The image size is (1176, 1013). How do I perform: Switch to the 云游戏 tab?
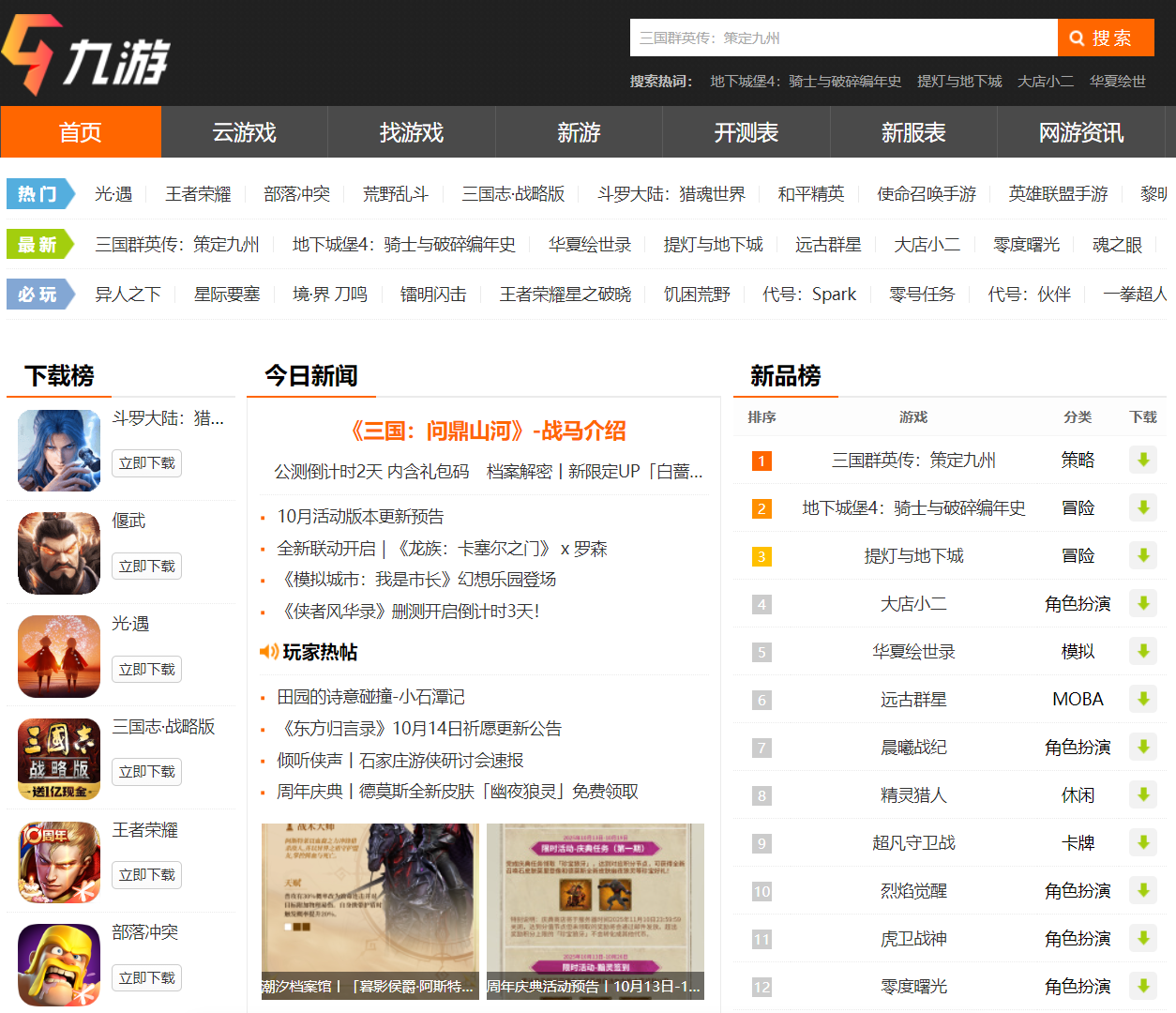click(x=244, y=132)
